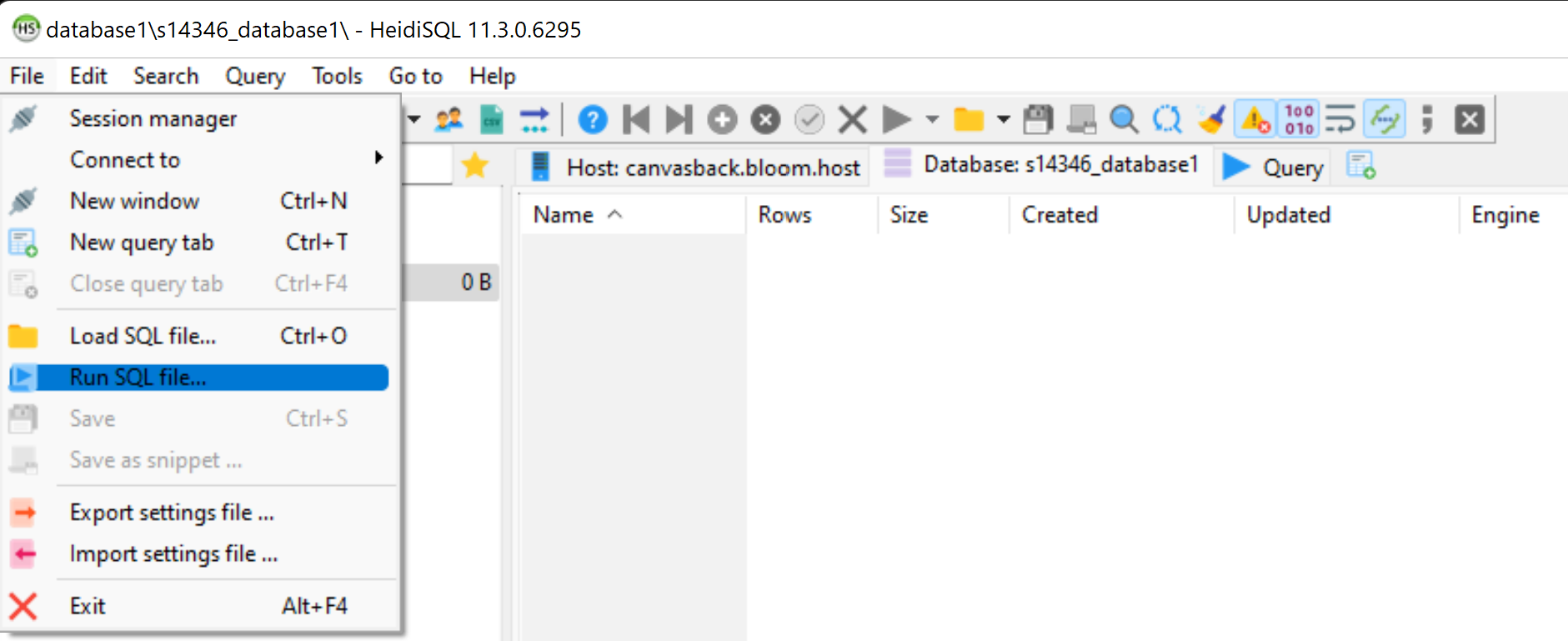
Task: Choose Export settings file menu entry
Action: [x=172, y=513]
